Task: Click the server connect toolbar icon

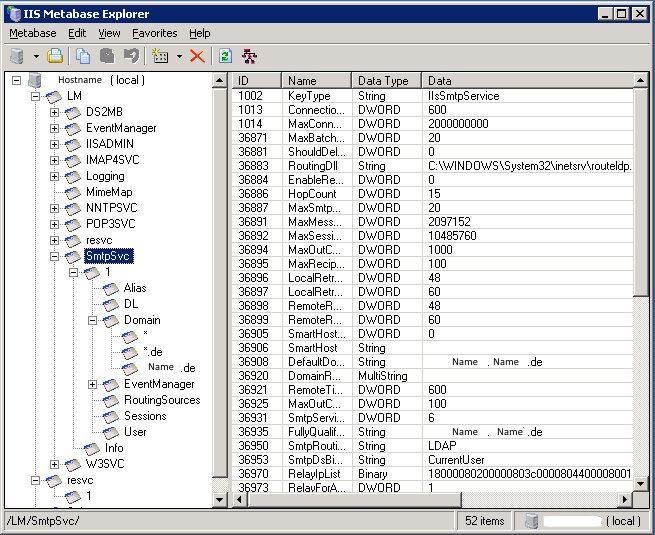Action: 18,56
